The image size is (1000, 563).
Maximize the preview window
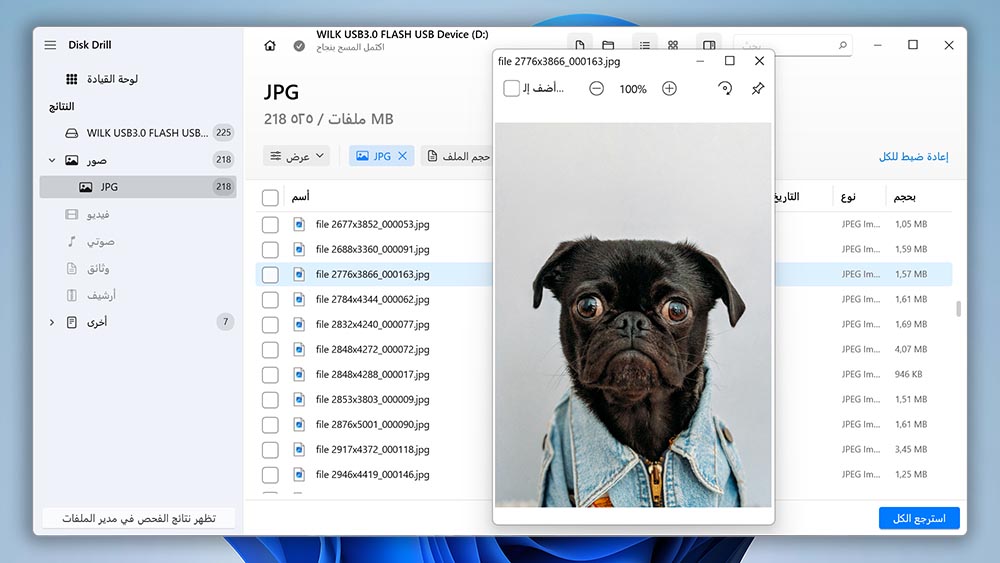tap(730, 61)
